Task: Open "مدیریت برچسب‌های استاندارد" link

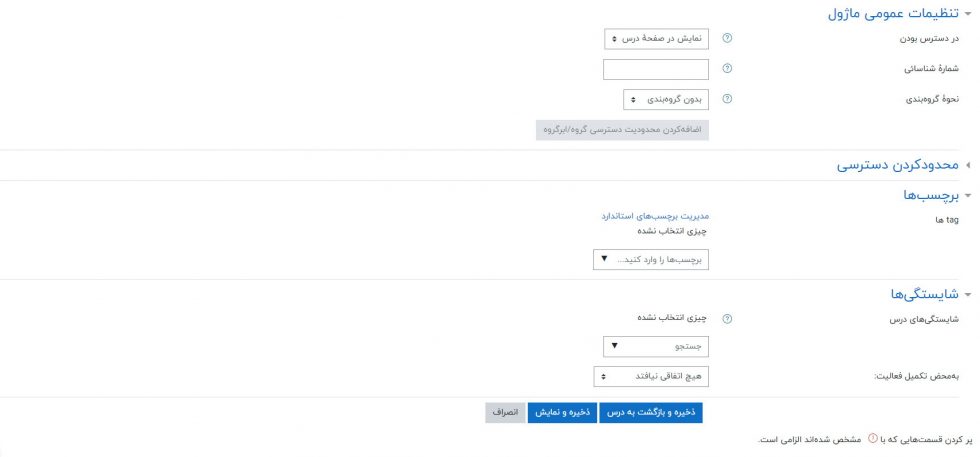Action: coord(654,216)
